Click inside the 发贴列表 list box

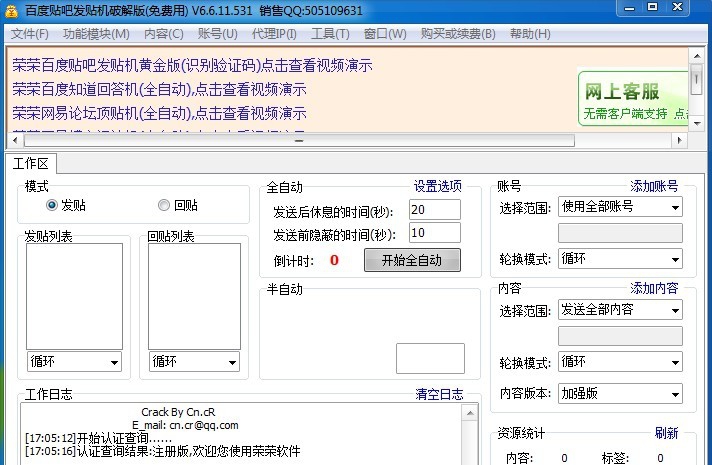point(74,297)
